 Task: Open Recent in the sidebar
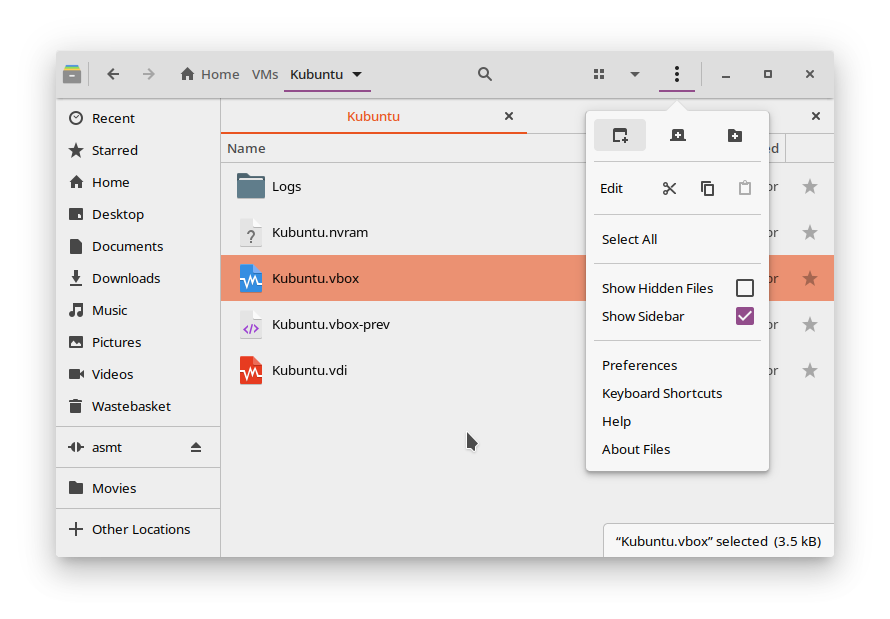coord(138,118)
